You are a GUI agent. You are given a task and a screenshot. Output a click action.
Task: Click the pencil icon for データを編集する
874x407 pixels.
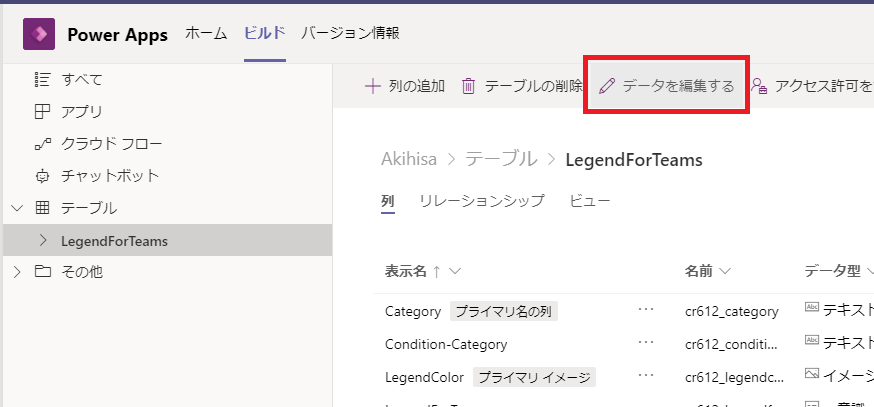tap(607, 86)
